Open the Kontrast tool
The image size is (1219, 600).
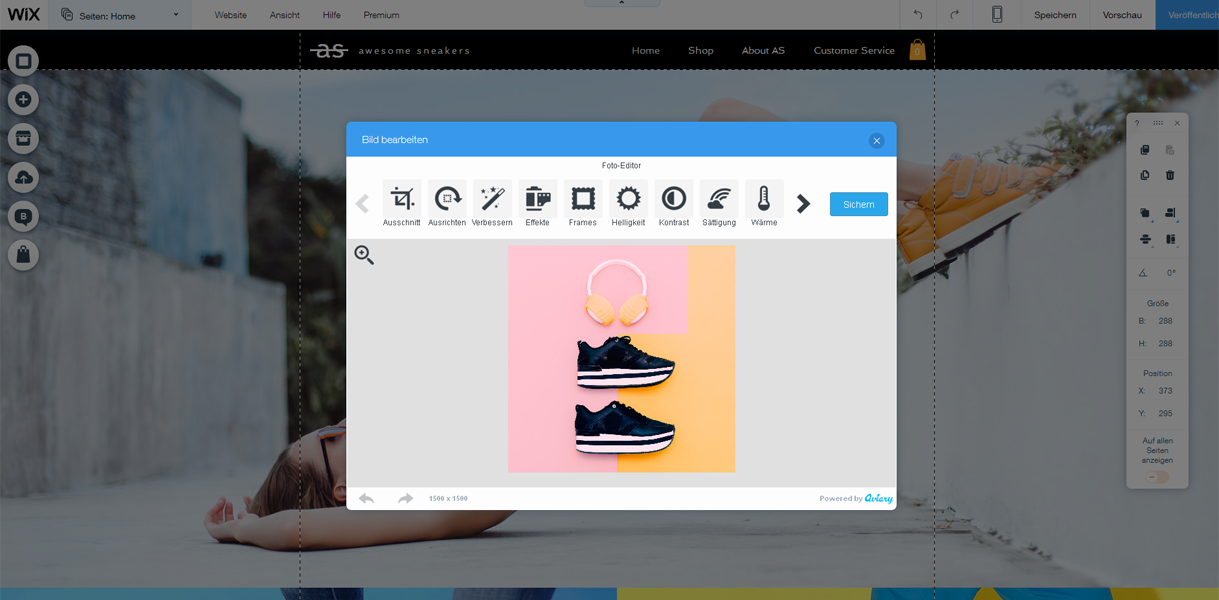[674, 200]
